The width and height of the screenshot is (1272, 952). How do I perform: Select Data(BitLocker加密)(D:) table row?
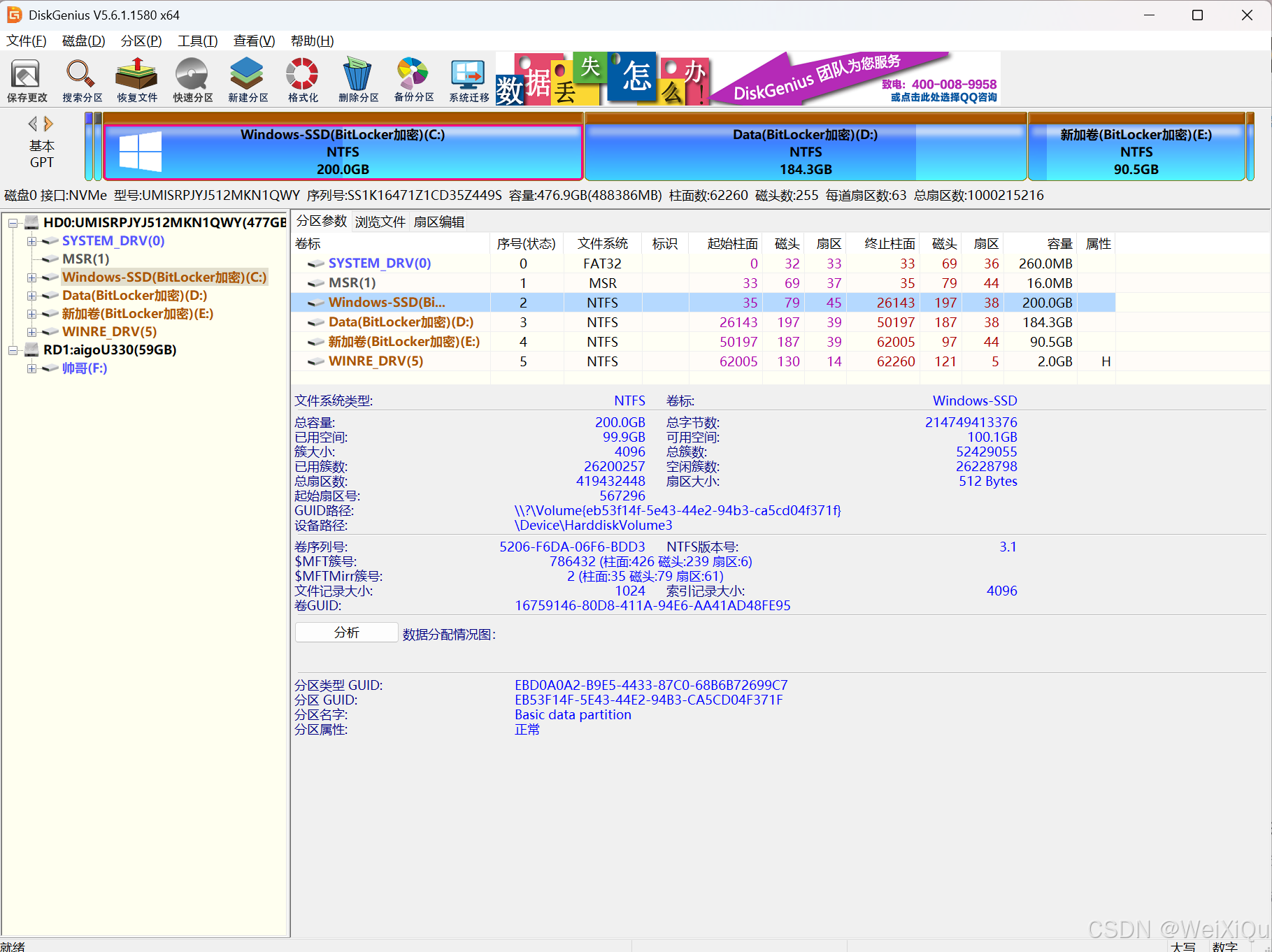[703, 322]
